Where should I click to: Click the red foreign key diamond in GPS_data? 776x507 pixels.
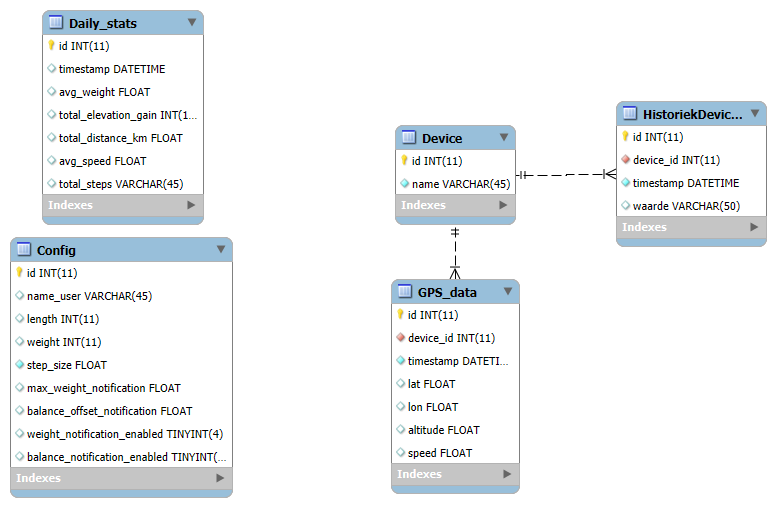[401, 338]
